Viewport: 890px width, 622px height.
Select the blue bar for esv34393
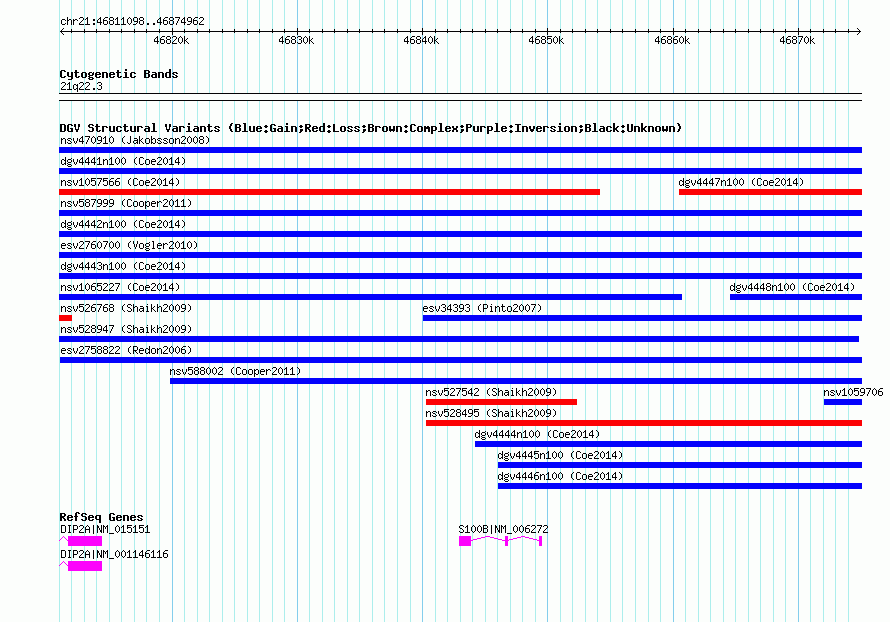(x=643, y=318)
